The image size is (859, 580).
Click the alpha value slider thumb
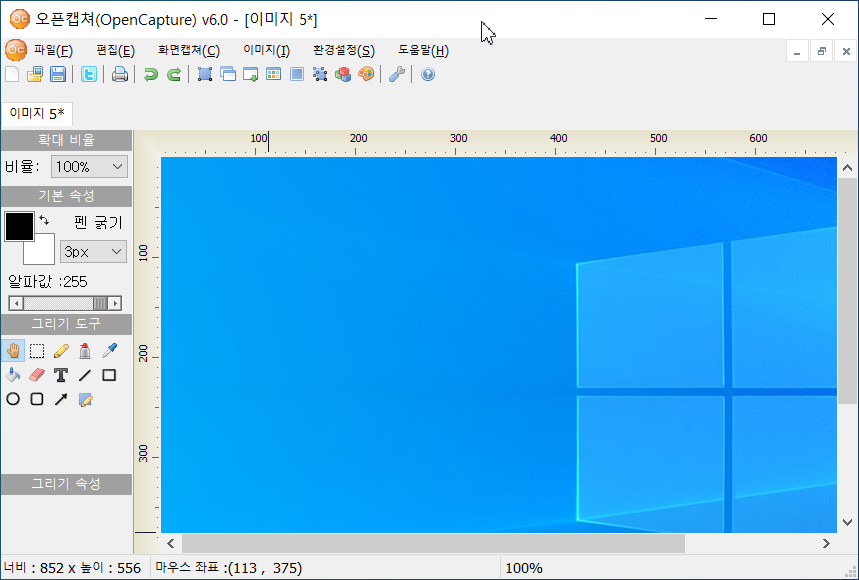coord(100,303)
